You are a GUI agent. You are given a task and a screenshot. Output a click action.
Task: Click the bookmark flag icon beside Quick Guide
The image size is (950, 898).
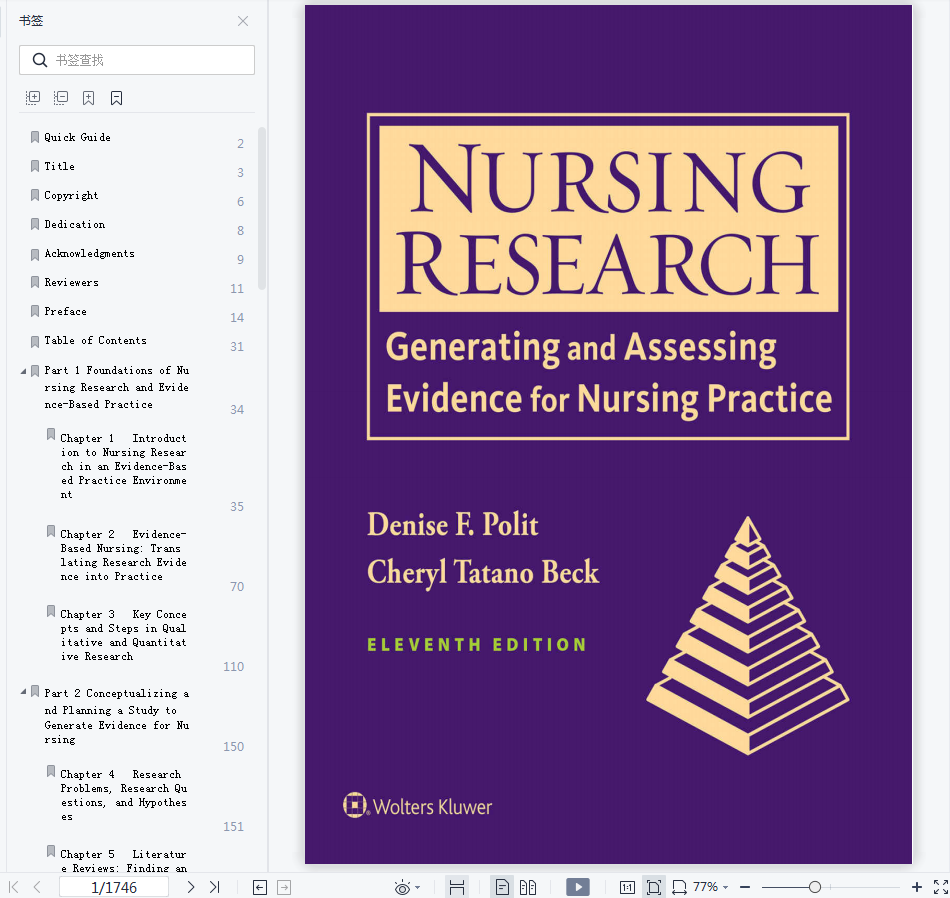tap(35, 138)
